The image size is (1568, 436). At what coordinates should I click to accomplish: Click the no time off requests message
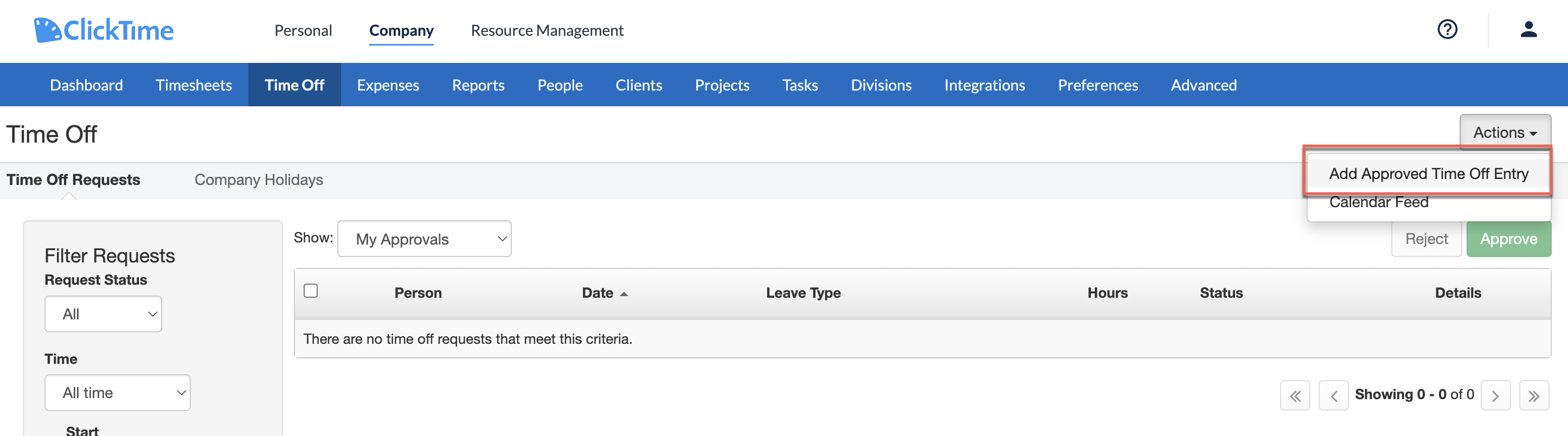pyautogui.click(x=467, y=338)
